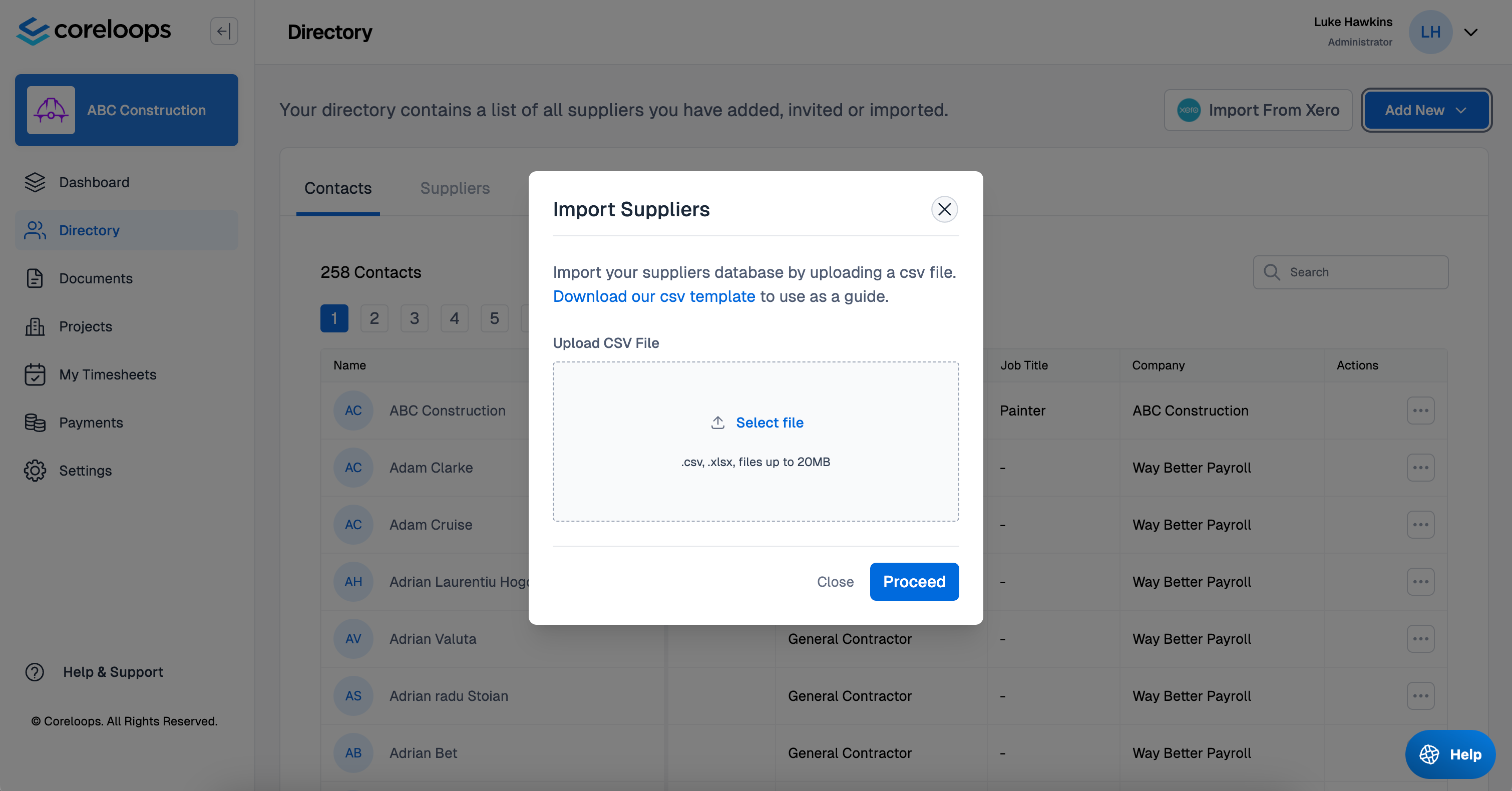
Task: Open Dashboard from the sidebar
Action: point(127,183)
